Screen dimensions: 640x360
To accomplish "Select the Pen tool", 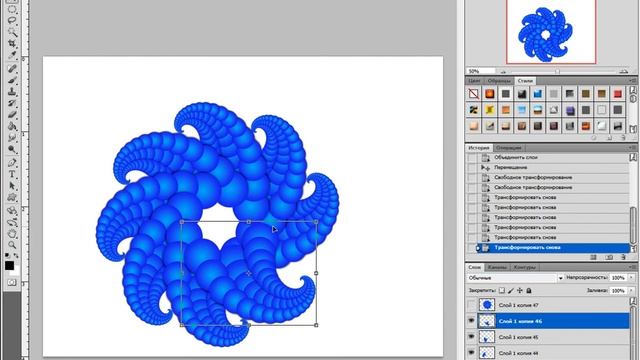I will (12, 163).
